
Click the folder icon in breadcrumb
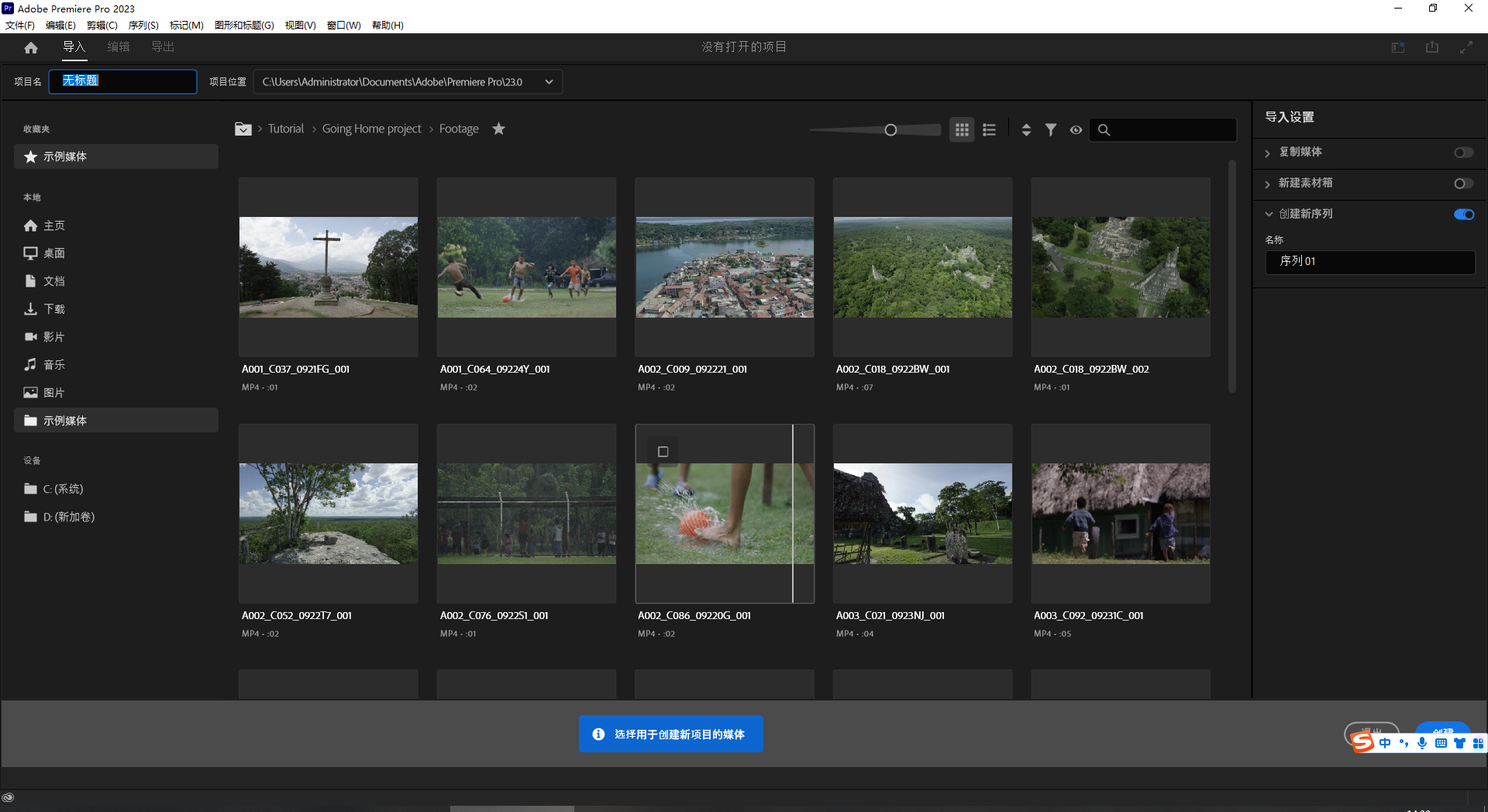pos(243,129)
